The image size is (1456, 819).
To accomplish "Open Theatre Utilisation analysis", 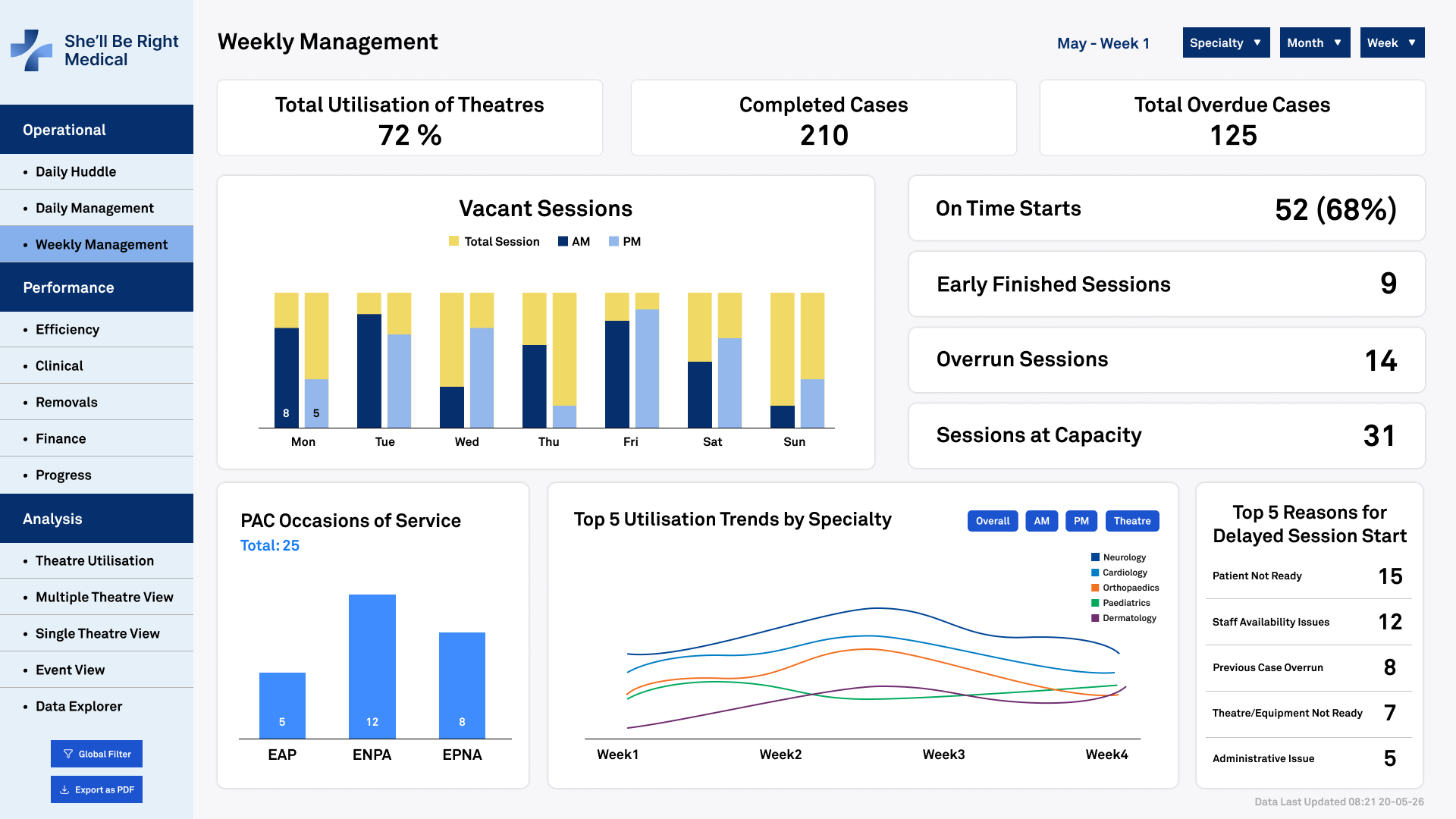I will [x=96, y=560].
